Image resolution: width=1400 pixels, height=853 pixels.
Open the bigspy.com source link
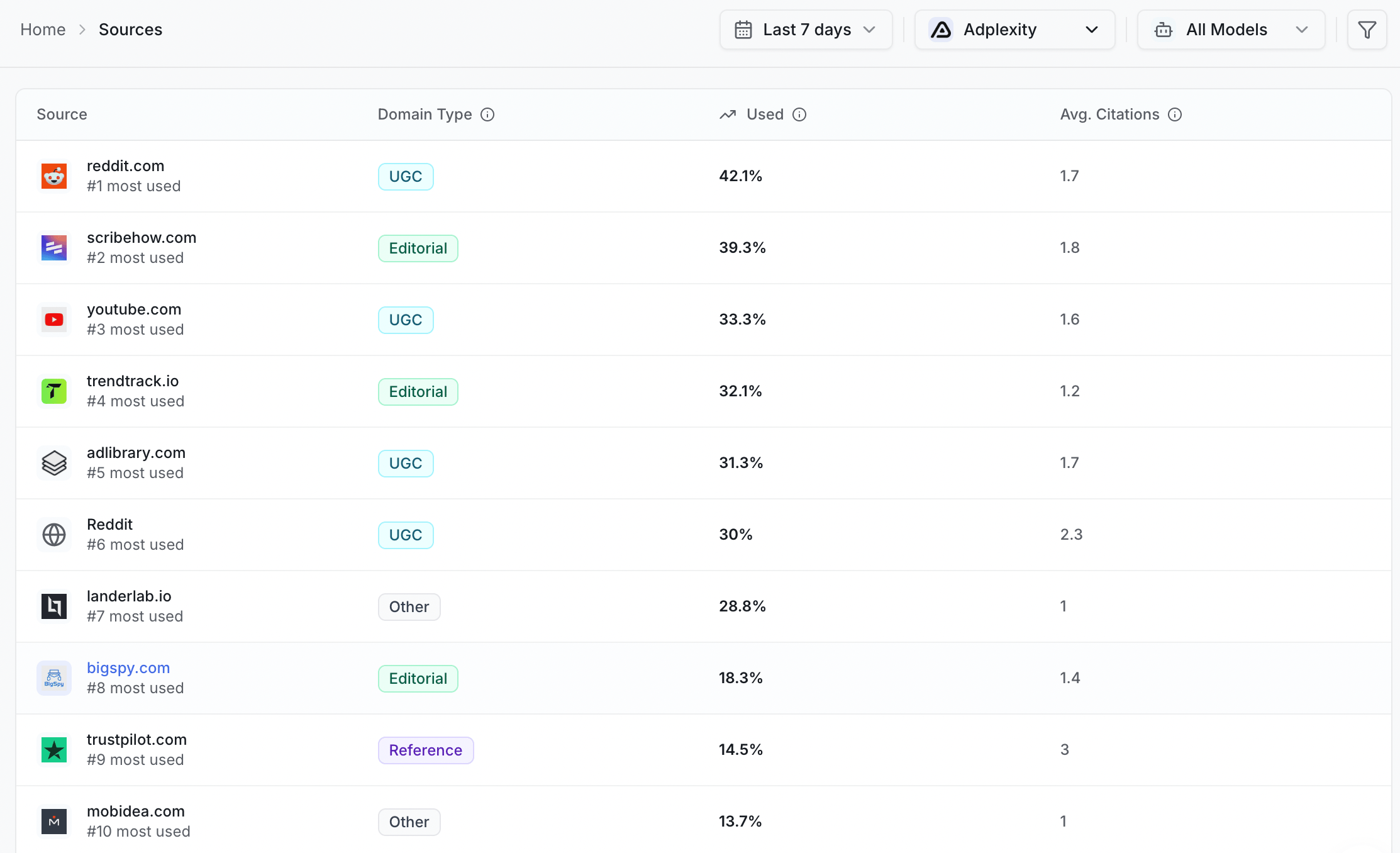coord(128,668)
